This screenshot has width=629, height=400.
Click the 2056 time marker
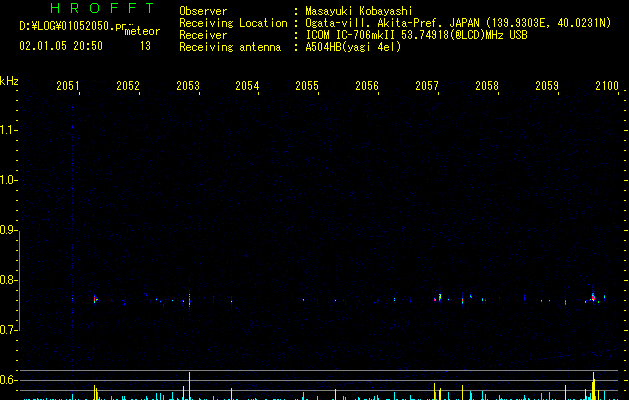pyautogui.click(x=367, y=86)
